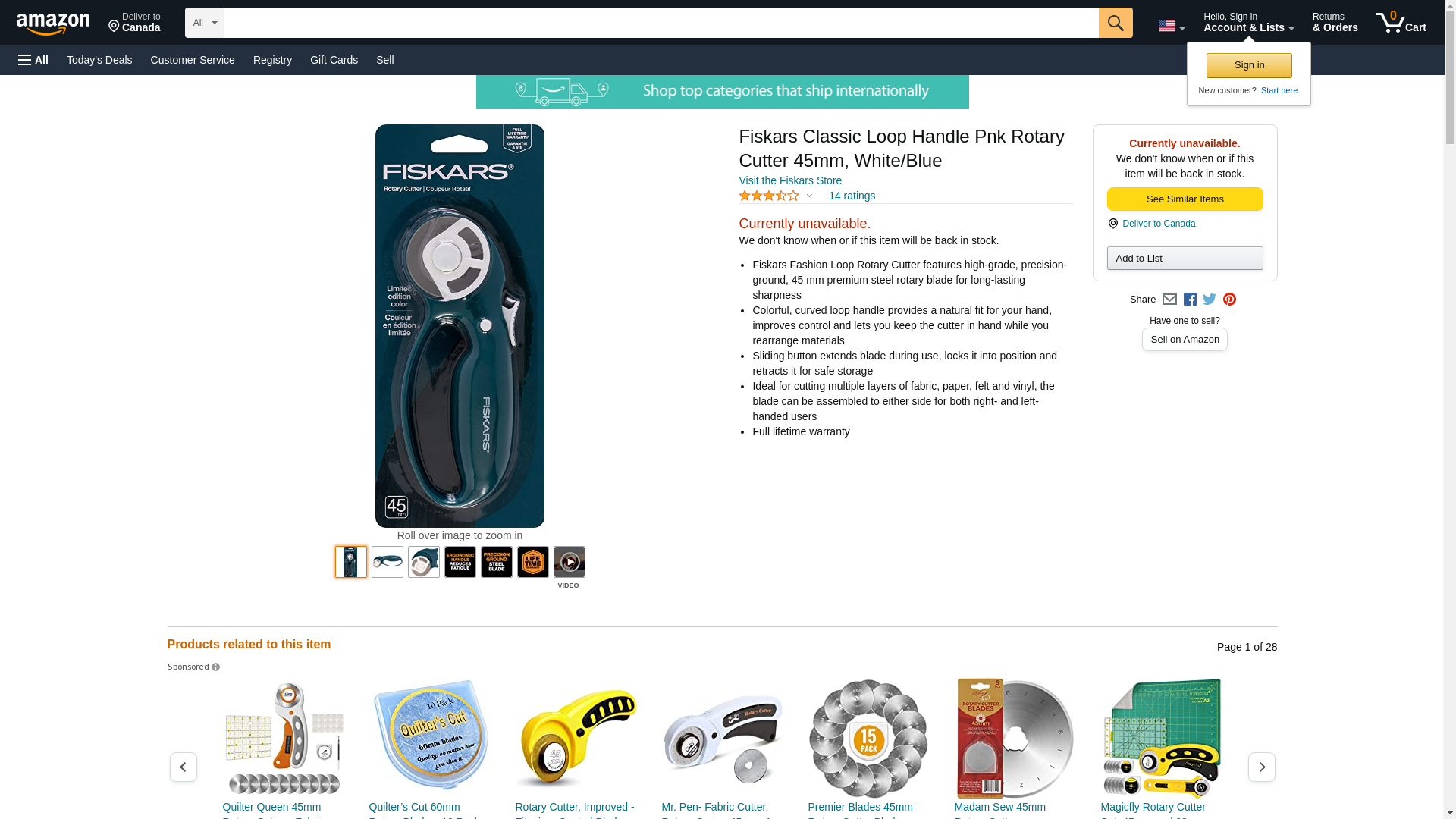The image size is (1456, 819).
Task: Share via the email envelope icon
Action: (1169, 300)
